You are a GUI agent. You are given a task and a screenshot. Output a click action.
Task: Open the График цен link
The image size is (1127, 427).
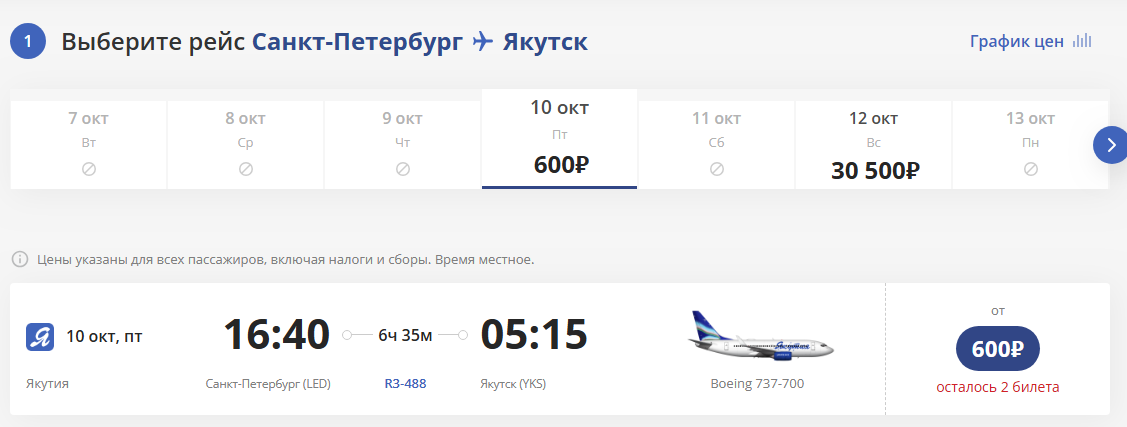coord(1016,42)
